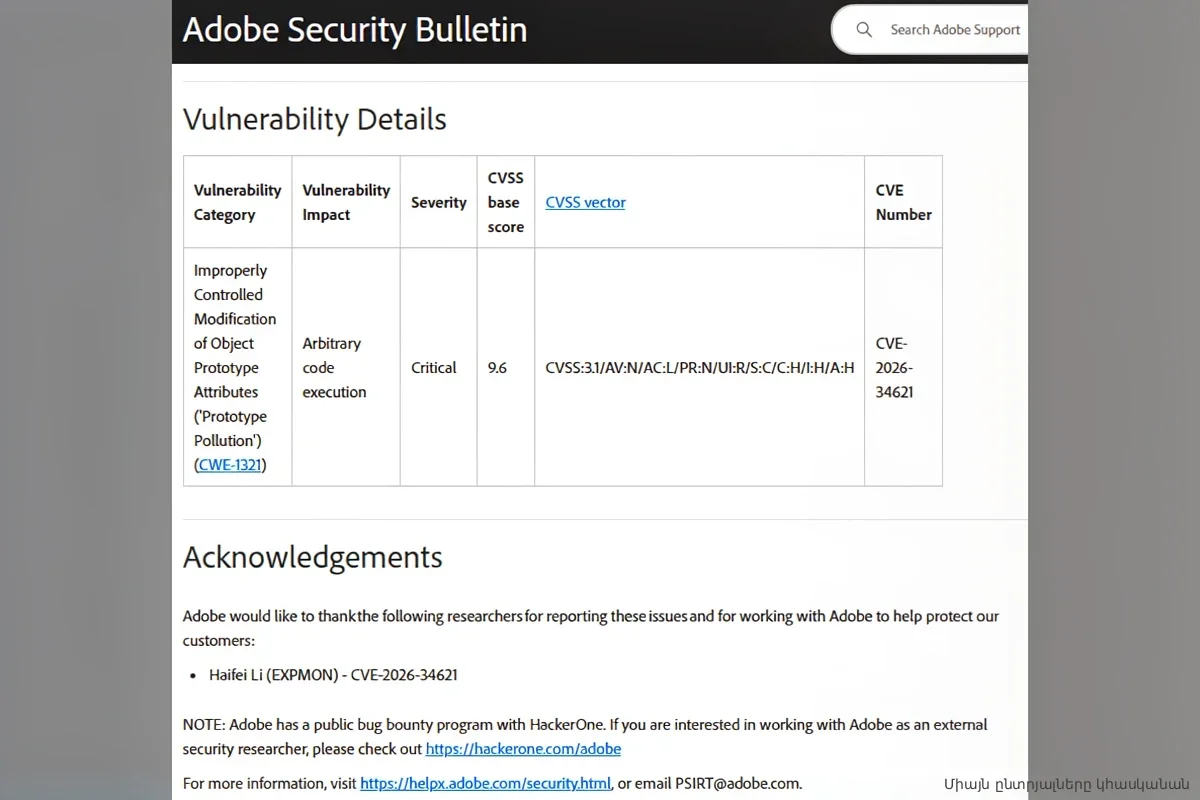Click the CVE Number column header
The image size is (1200, 800).
(x=903, y=202)
